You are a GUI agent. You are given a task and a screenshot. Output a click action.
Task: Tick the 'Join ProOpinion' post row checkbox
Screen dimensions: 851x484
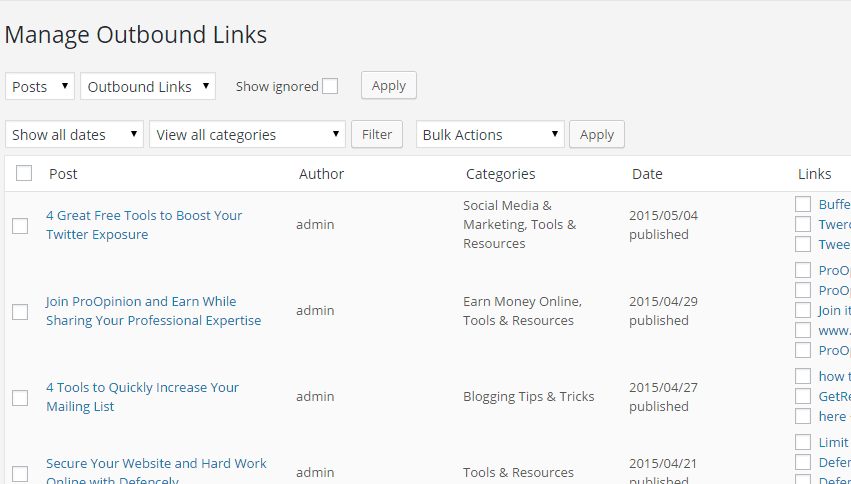pyautogui.click(x=20, y=312)
